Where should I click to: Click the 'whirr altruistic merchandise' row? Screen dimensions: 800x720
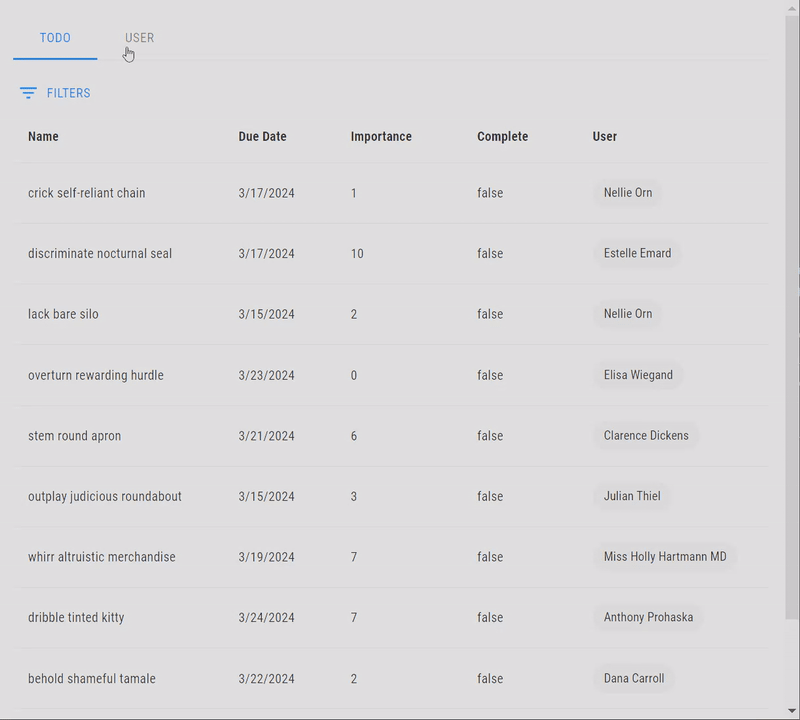[102, 557]
